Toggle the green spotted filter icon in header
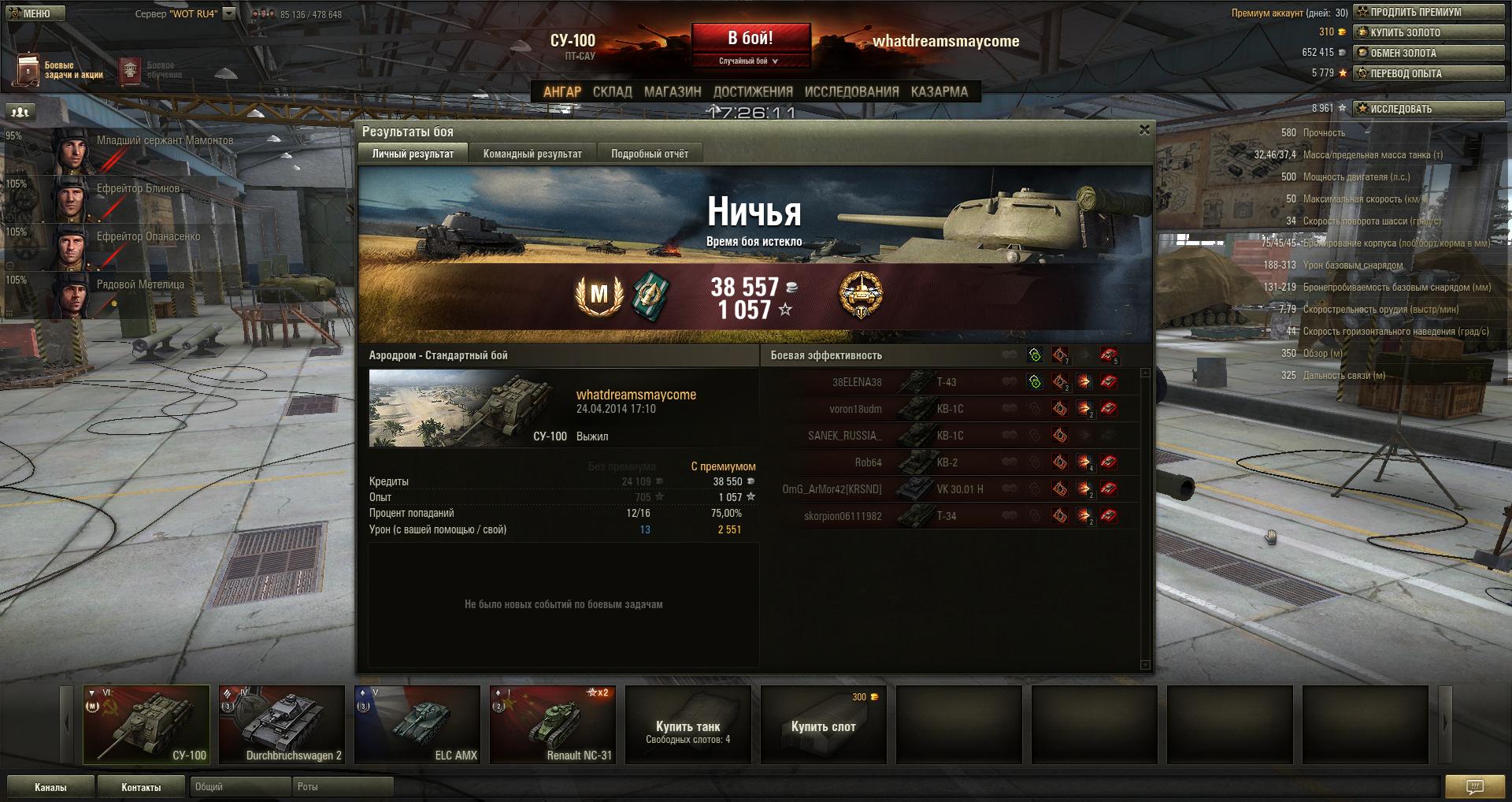Viewport: 1512px width, 802px height. tap(1035, 355)
